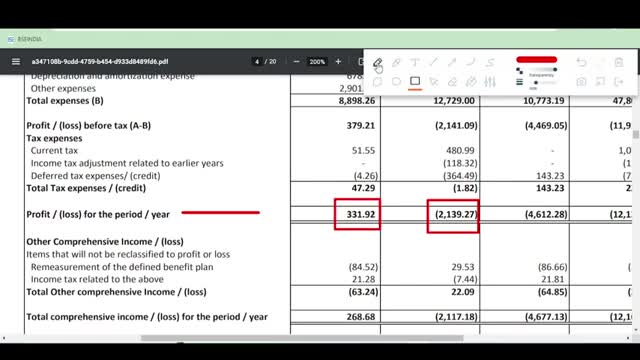Click the 47.29 total tax value
Viewport: 640px width, 360px height.
(x=363, y=188)
